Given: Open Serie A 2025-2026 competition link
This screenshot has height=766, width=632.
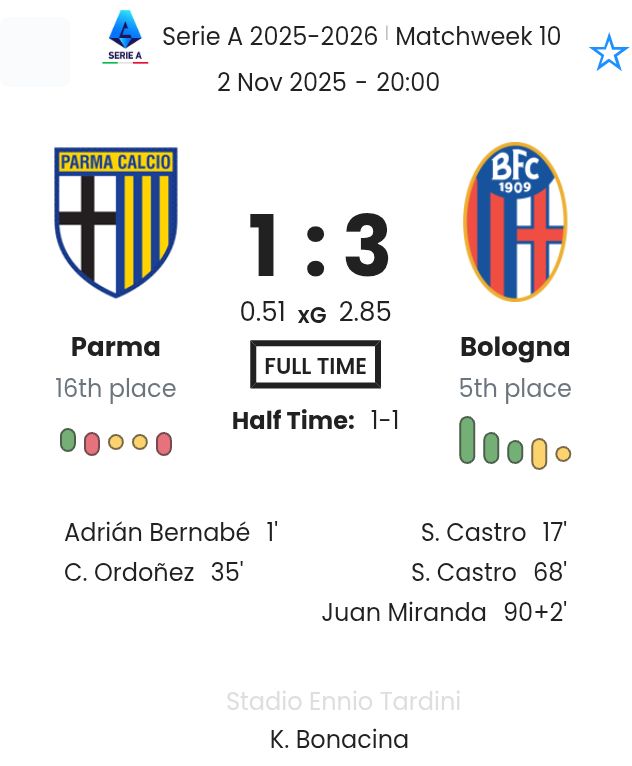Looking at the screenshot, I should coord(270,37).
